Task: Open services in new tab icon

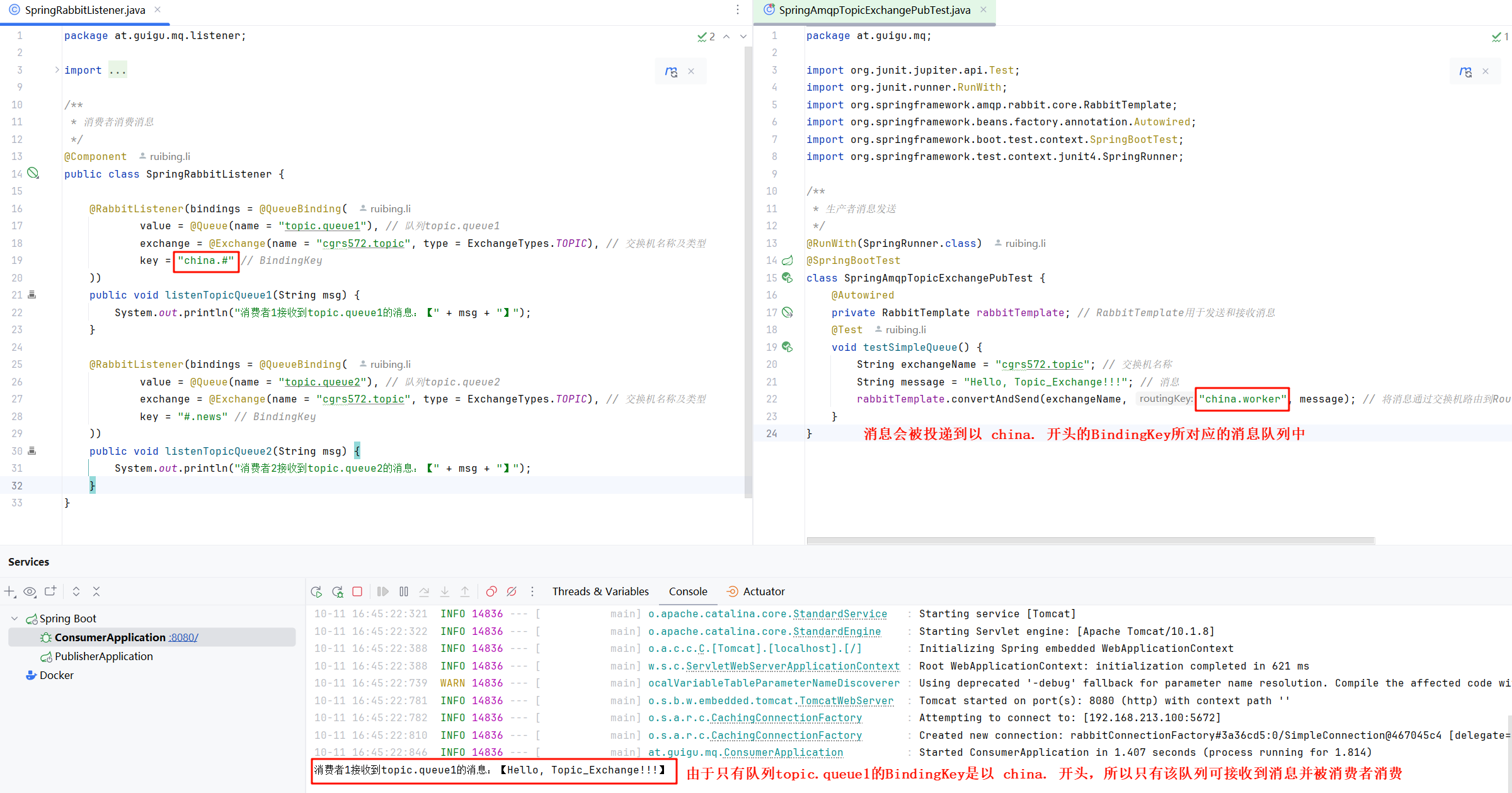Action: tap(50, 591)
